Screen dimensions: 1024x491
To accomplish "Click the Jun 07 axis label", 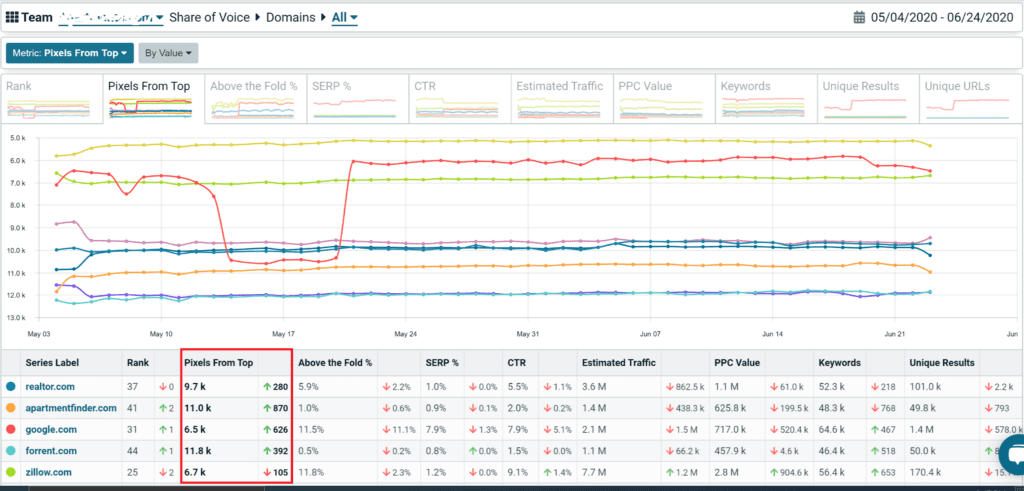I will click(x=650, y=334).
